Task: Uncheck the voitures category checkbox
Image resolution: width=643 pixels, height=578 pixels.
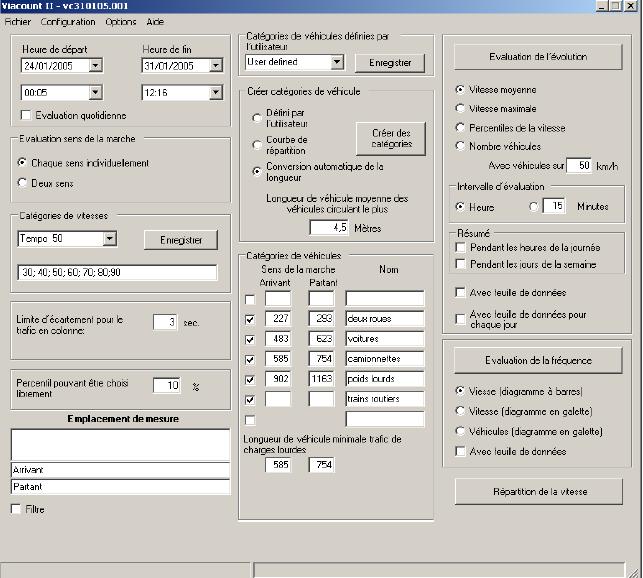Action: point(250,340)
